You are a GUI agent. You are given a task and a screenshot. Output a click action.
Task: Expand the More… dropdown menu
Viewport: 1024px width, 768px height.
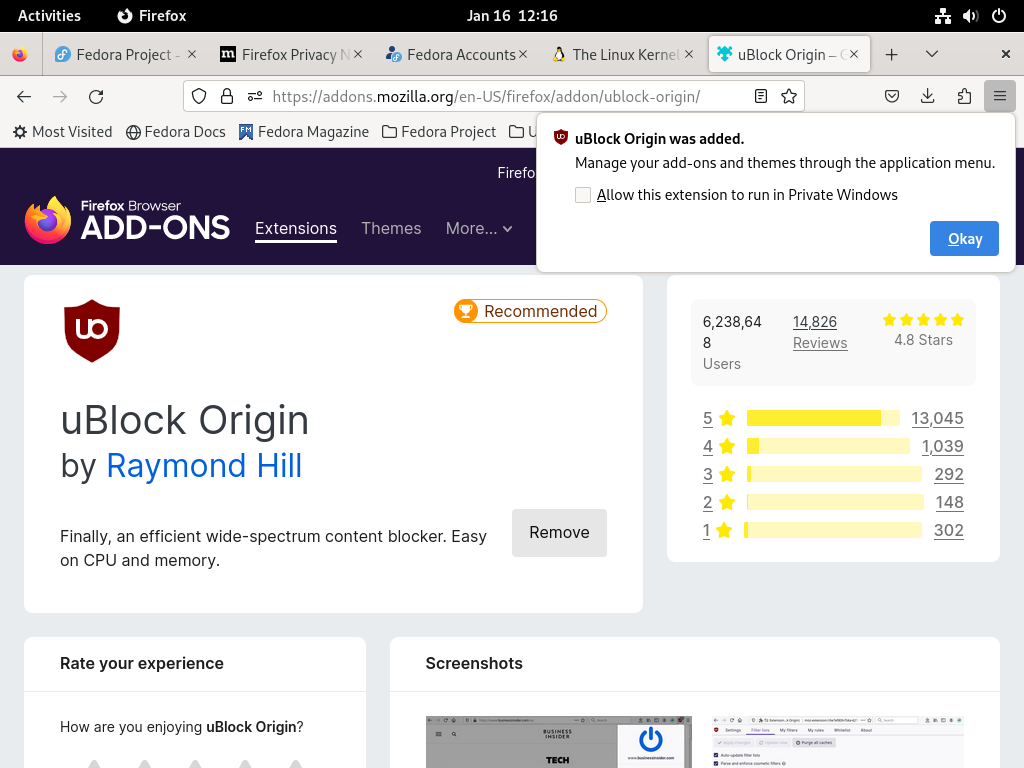point(479,229)
